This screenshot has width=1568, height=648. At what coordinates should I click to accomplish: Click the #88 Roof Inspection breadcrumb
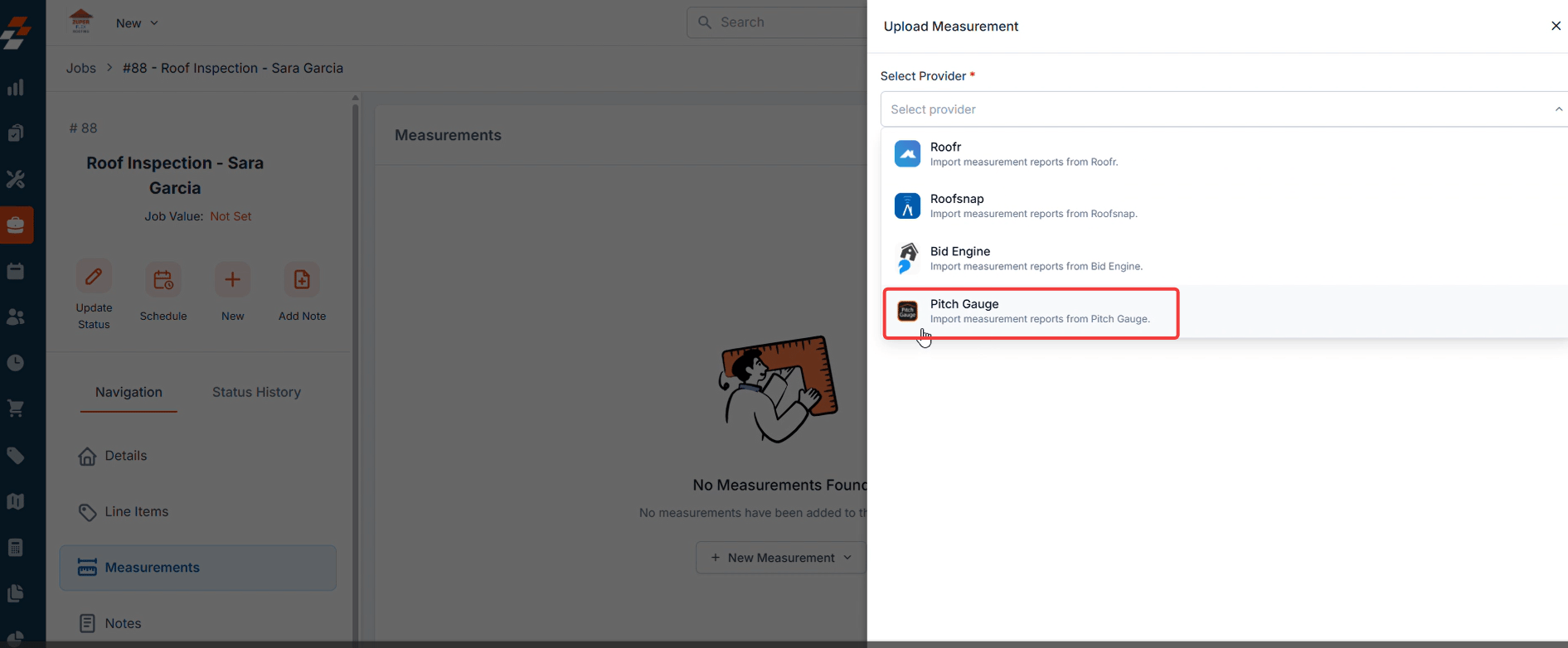(233, 68)
